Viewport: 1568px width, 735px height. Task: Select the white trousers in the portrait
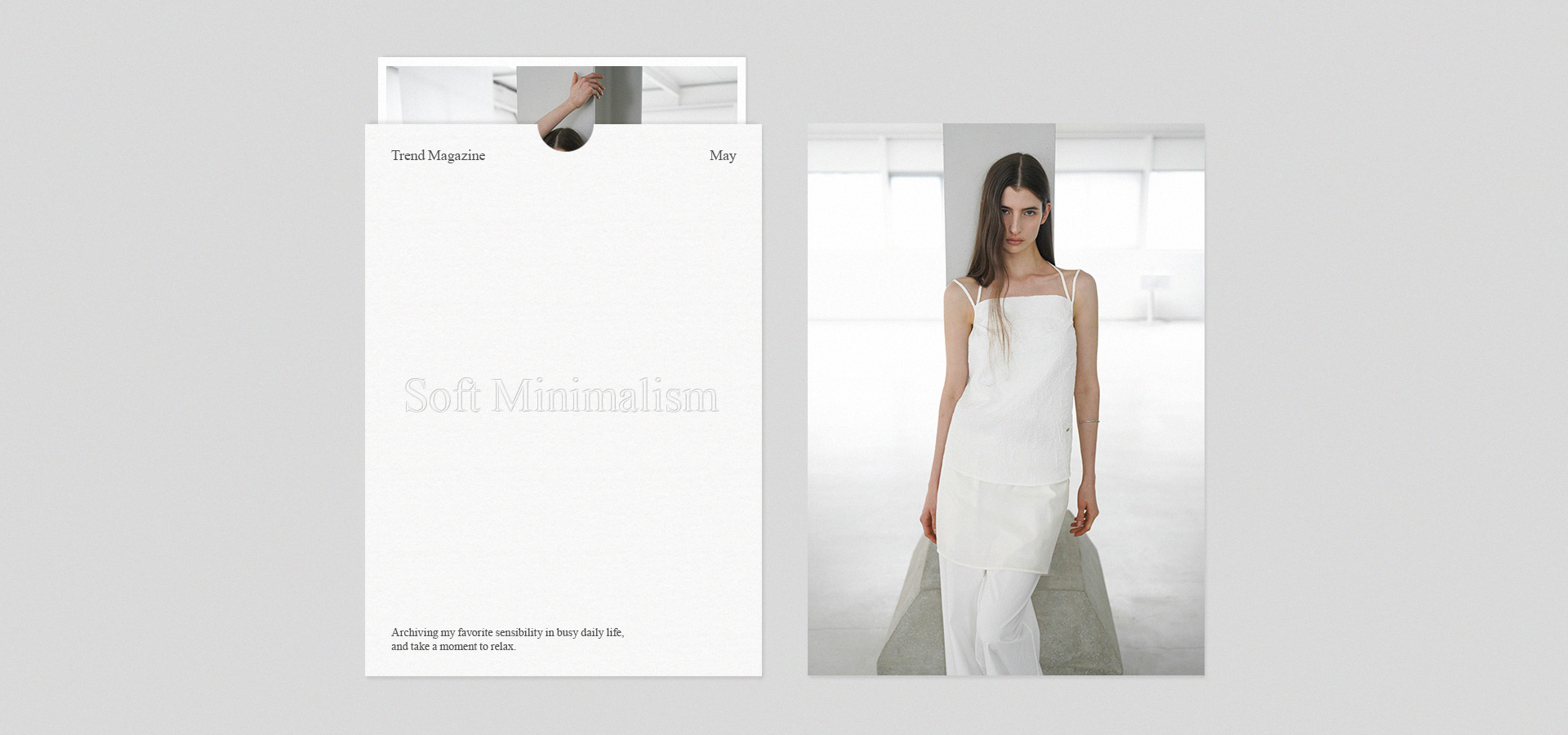point(988,621)
